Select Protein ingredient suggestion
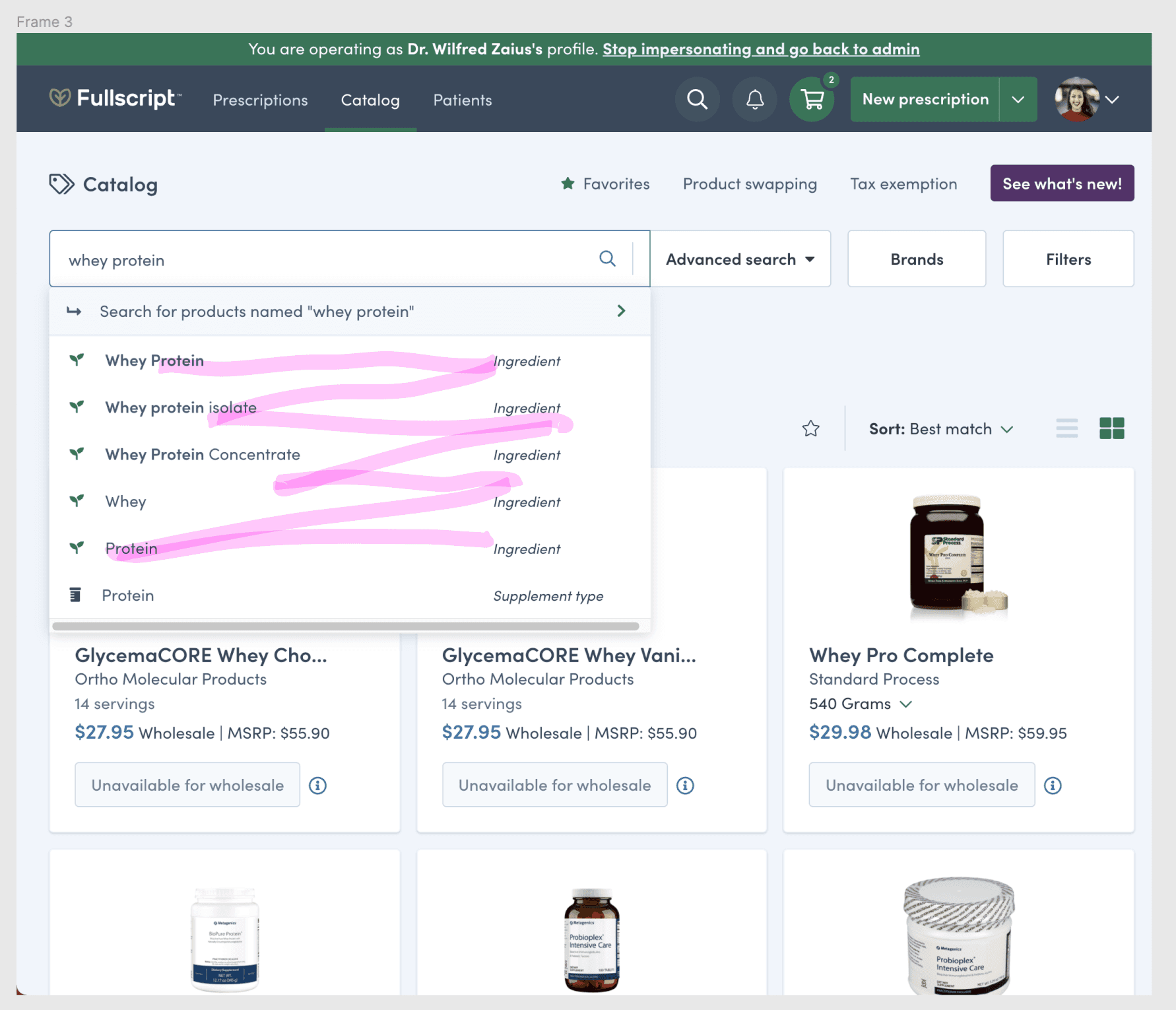This screenshot has height=1010, width=1176. click(350, 549)
